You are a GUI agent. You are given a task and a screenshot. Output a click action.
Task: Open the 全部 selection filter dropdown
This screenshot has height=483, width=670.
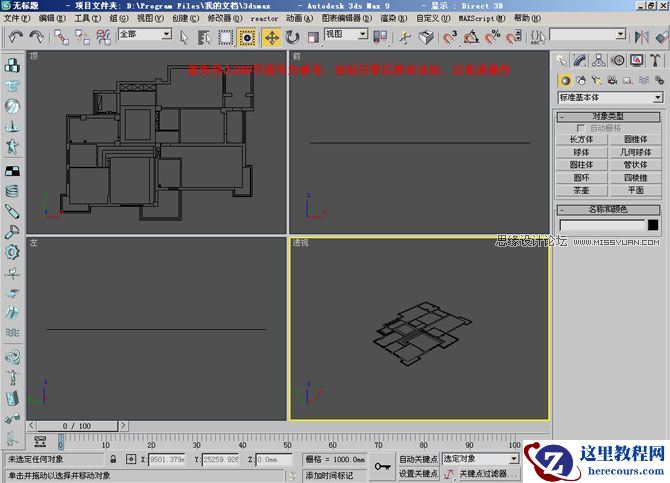[x=167, y=34]
